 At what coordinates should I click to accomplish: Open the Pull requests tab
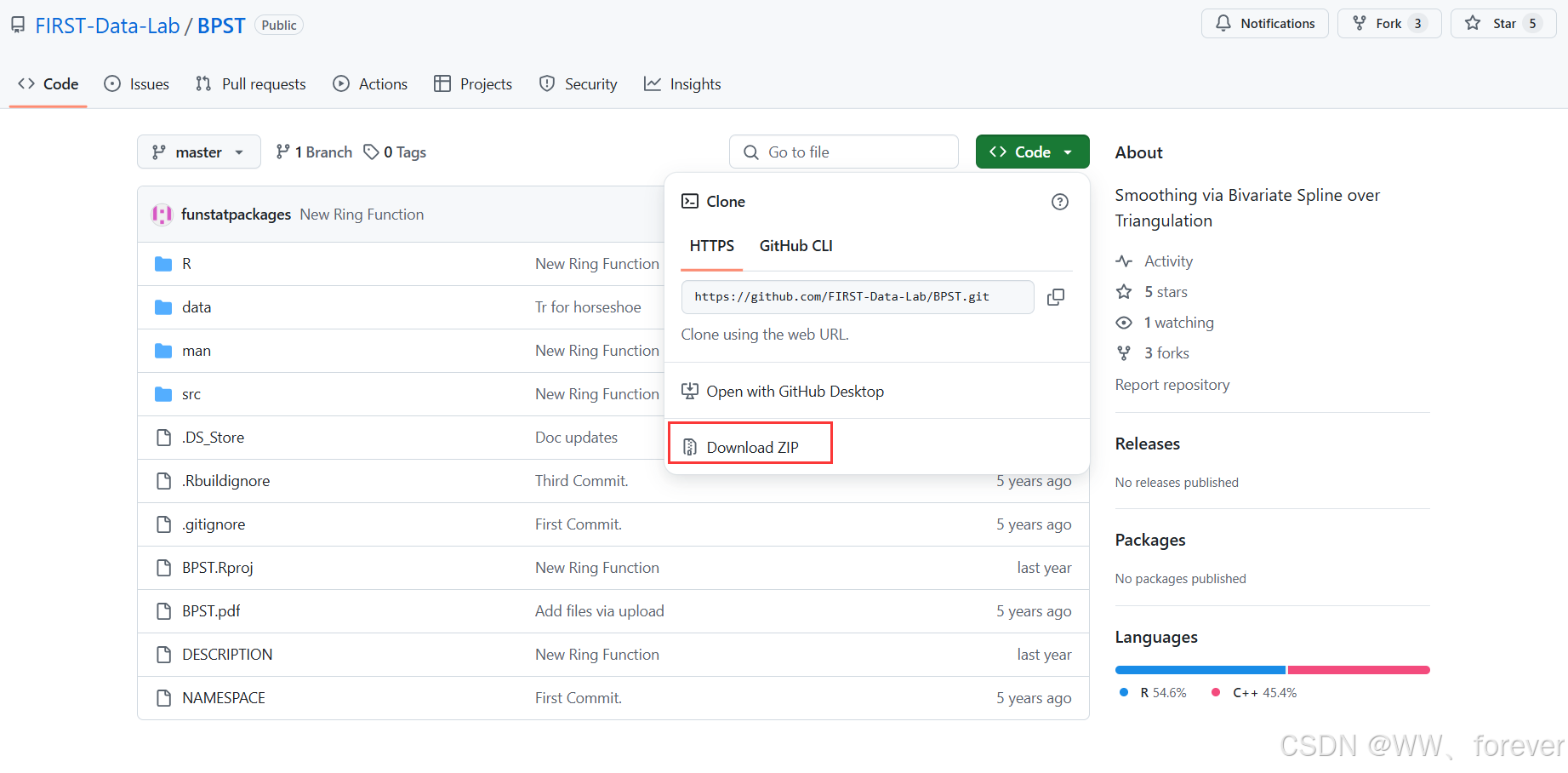point(251,83)
